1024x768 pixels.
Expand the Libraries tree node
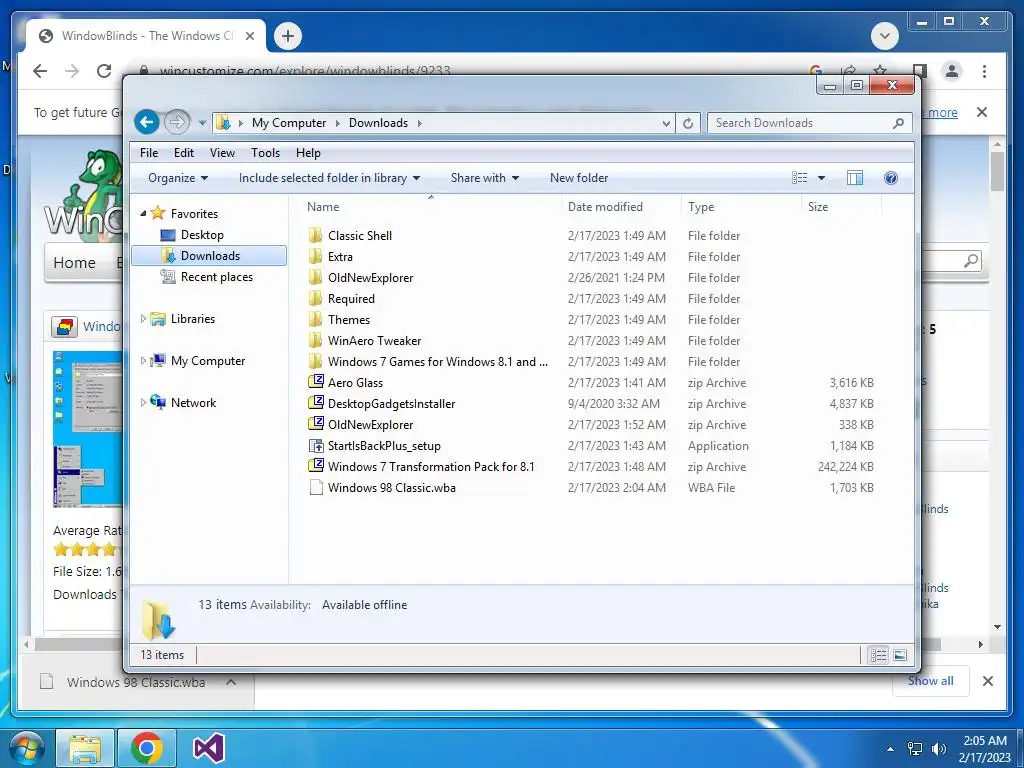[x=144, y=319]
